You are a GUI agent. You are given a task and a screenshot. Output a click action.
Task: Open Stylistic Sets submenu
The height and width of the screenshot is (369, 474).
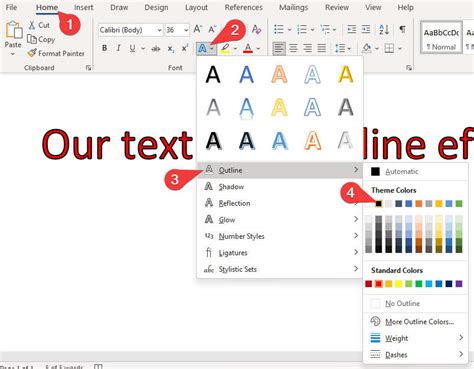pos(279,269)
